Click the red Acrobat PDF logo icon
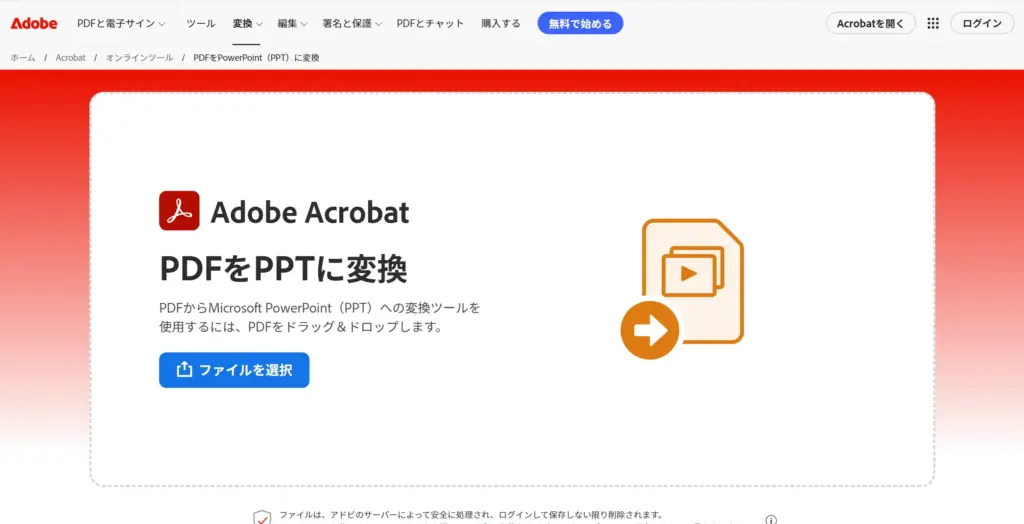The width and height of the screenshot is (1024, 524). click(179, 211)
